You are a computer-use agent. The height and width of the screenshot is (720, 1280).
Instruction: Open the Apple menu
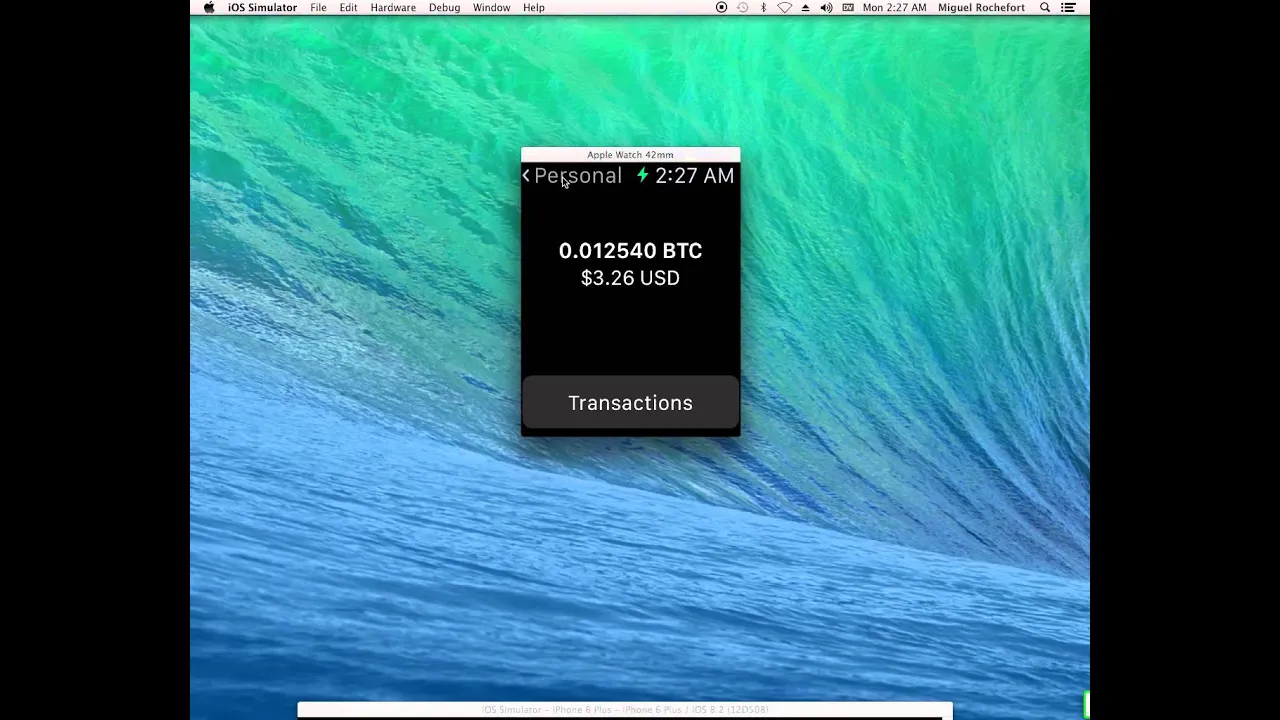click(x=209, y=8)
